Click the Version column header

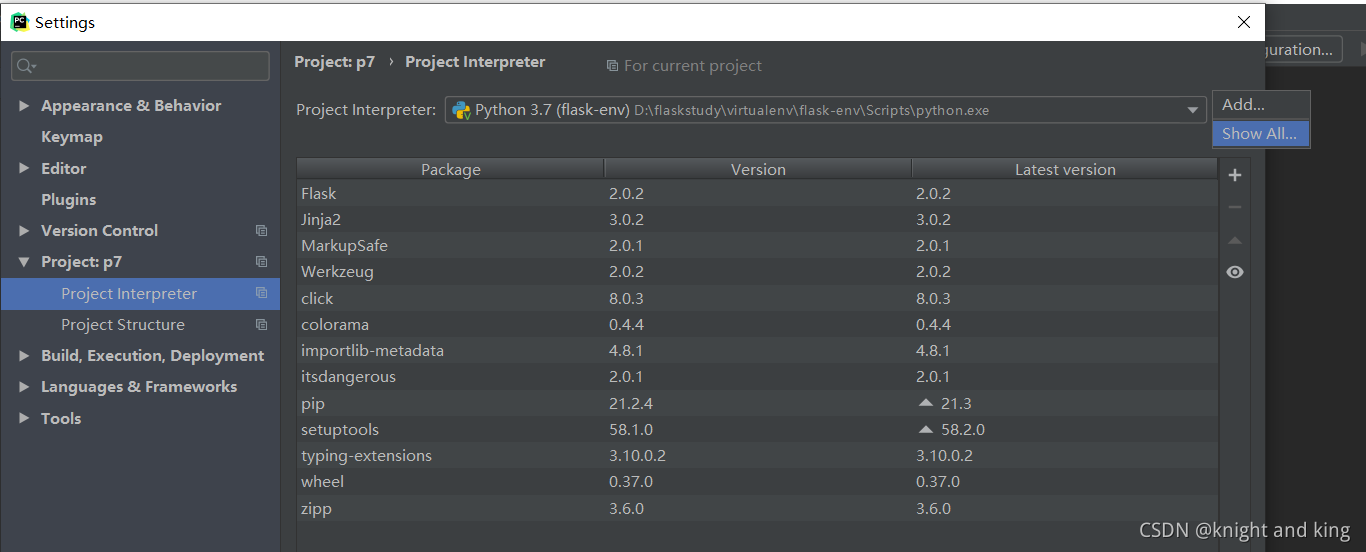pyautogui.click(x=758, y=169)
